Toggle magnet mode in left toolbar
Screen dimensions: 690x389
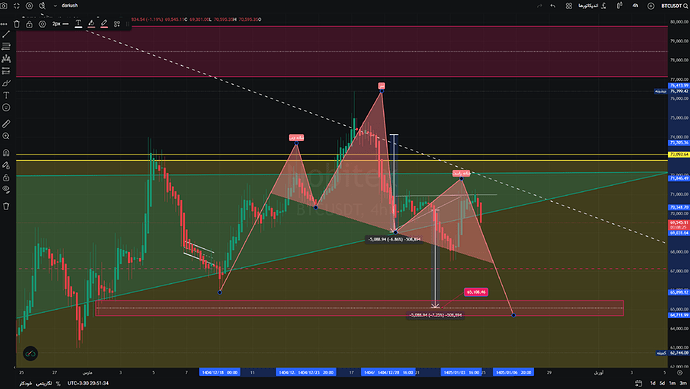click(x=6, y=153)
